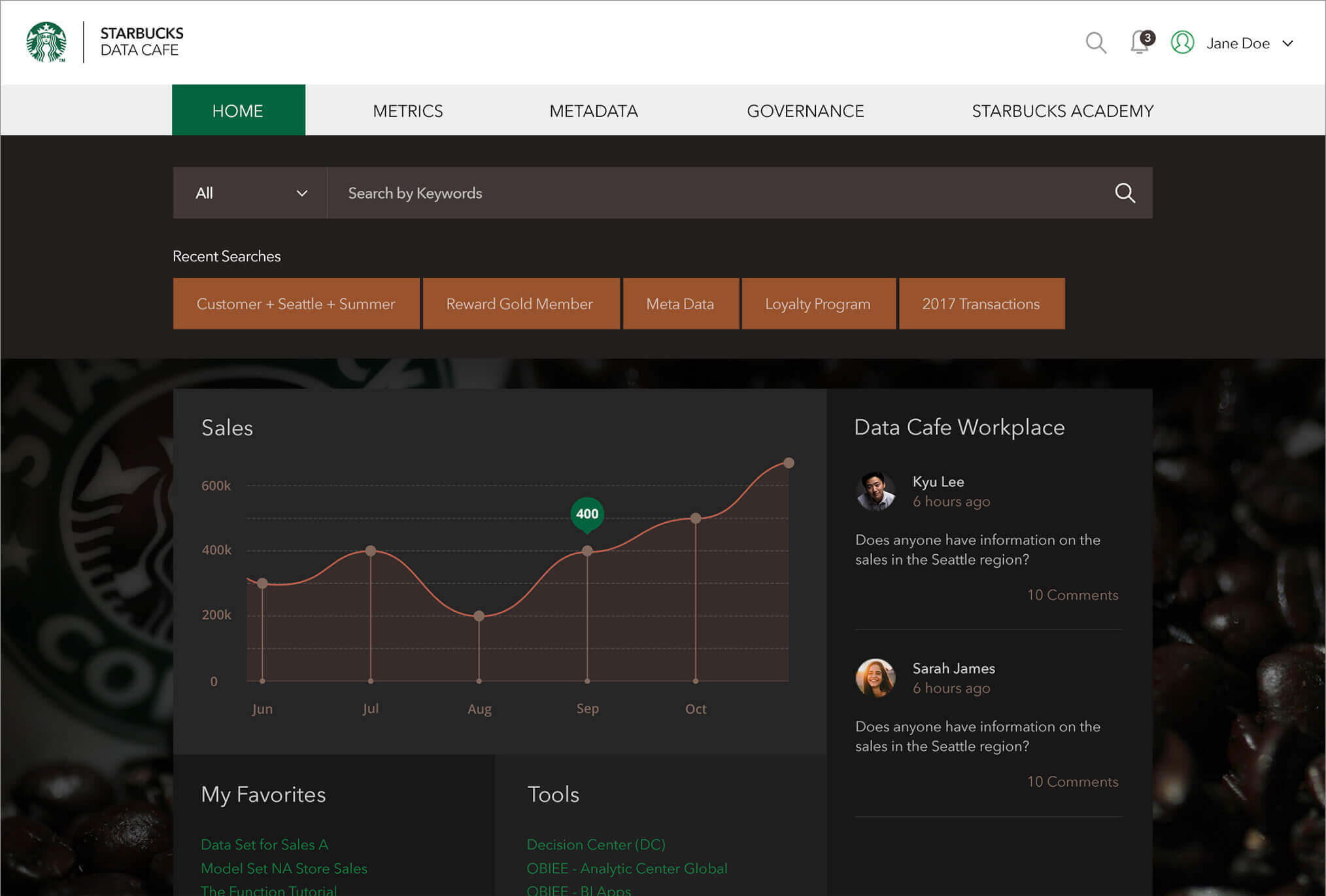Click the Starbucks siren logo
1326x896 pixels.
click(x=46, y=42)
